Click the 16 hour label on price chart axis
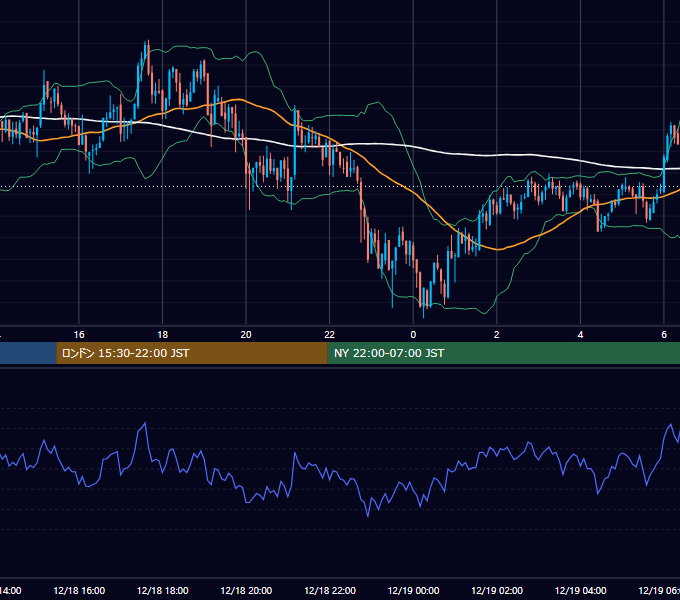This screenshot has height=600, width=680. point(79,335)
